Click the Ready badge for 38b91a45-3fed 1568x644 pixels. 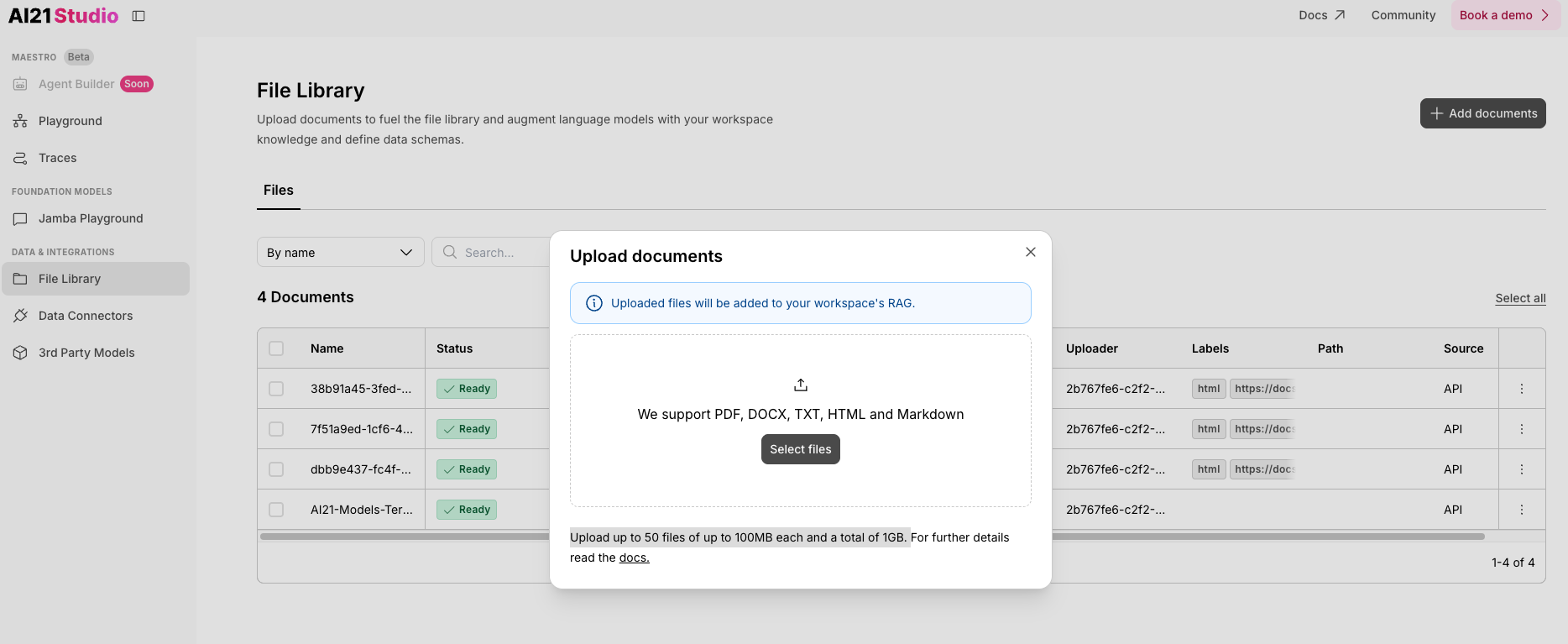point(467,389)
